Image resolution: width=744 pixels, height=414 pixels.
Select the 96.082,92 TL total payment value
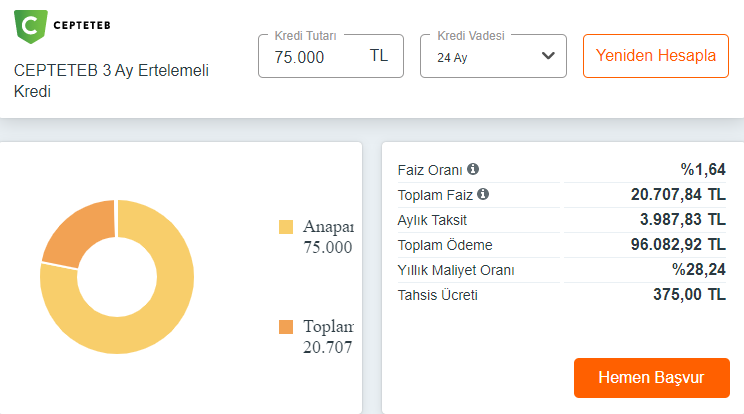pyautogui.click(x=678, y=245)
